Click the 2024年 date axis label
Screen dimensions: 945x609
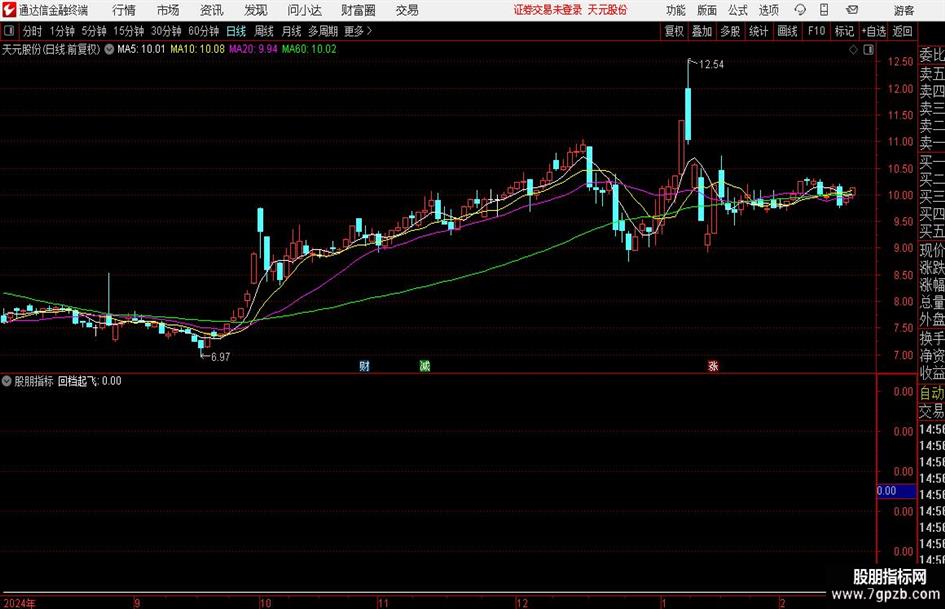(x=19, y=603)
